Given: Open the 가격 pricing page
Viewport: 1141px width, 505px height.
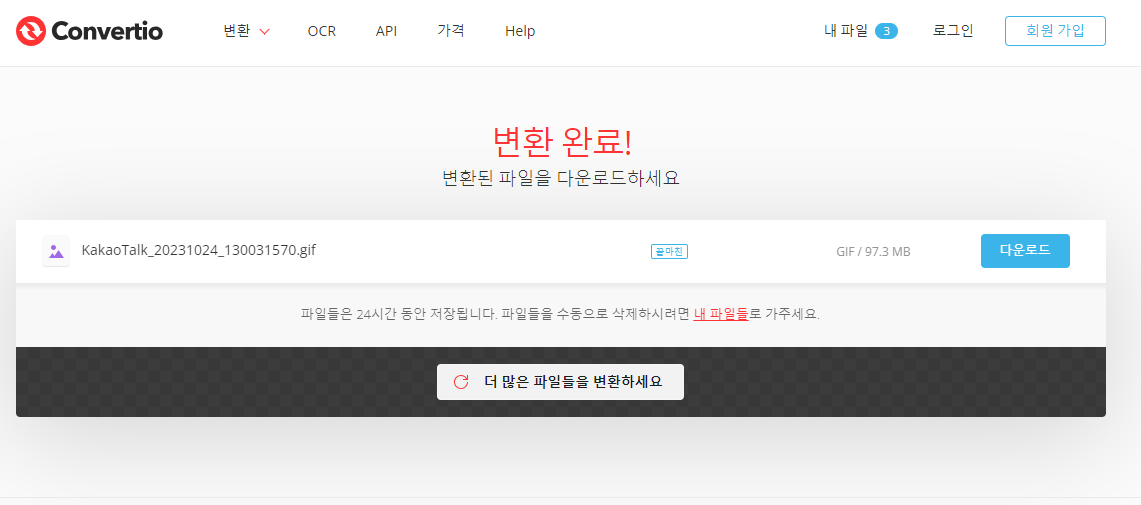Looking at the screenshot, I should [450, 31].
